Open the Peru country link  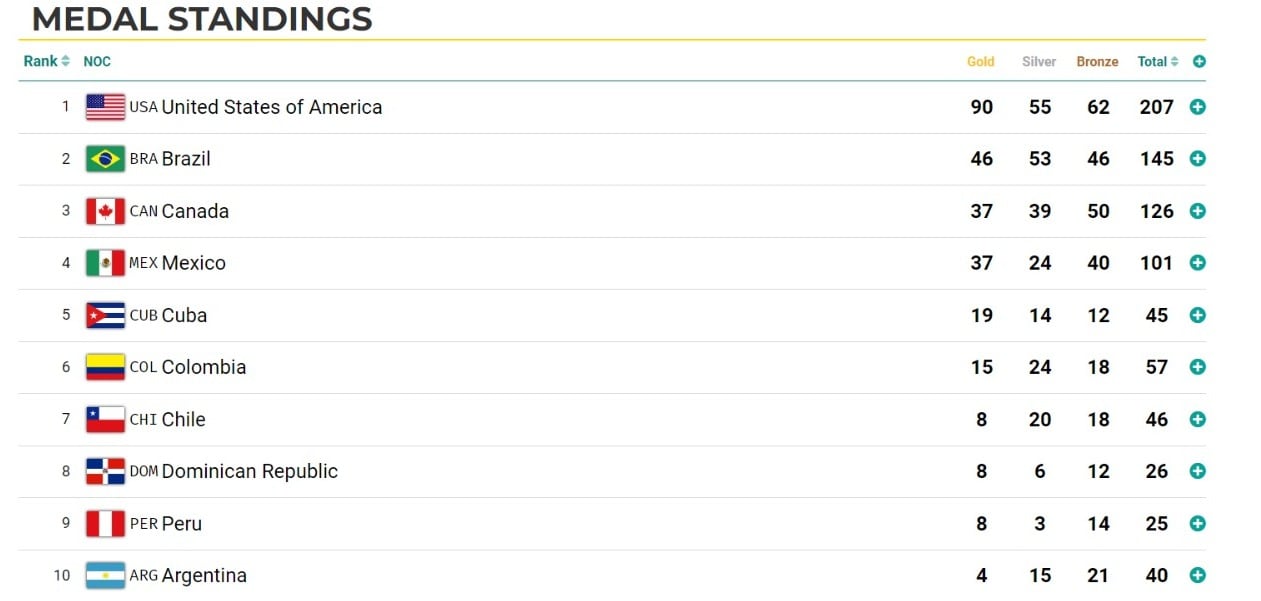tap(181, 523)
